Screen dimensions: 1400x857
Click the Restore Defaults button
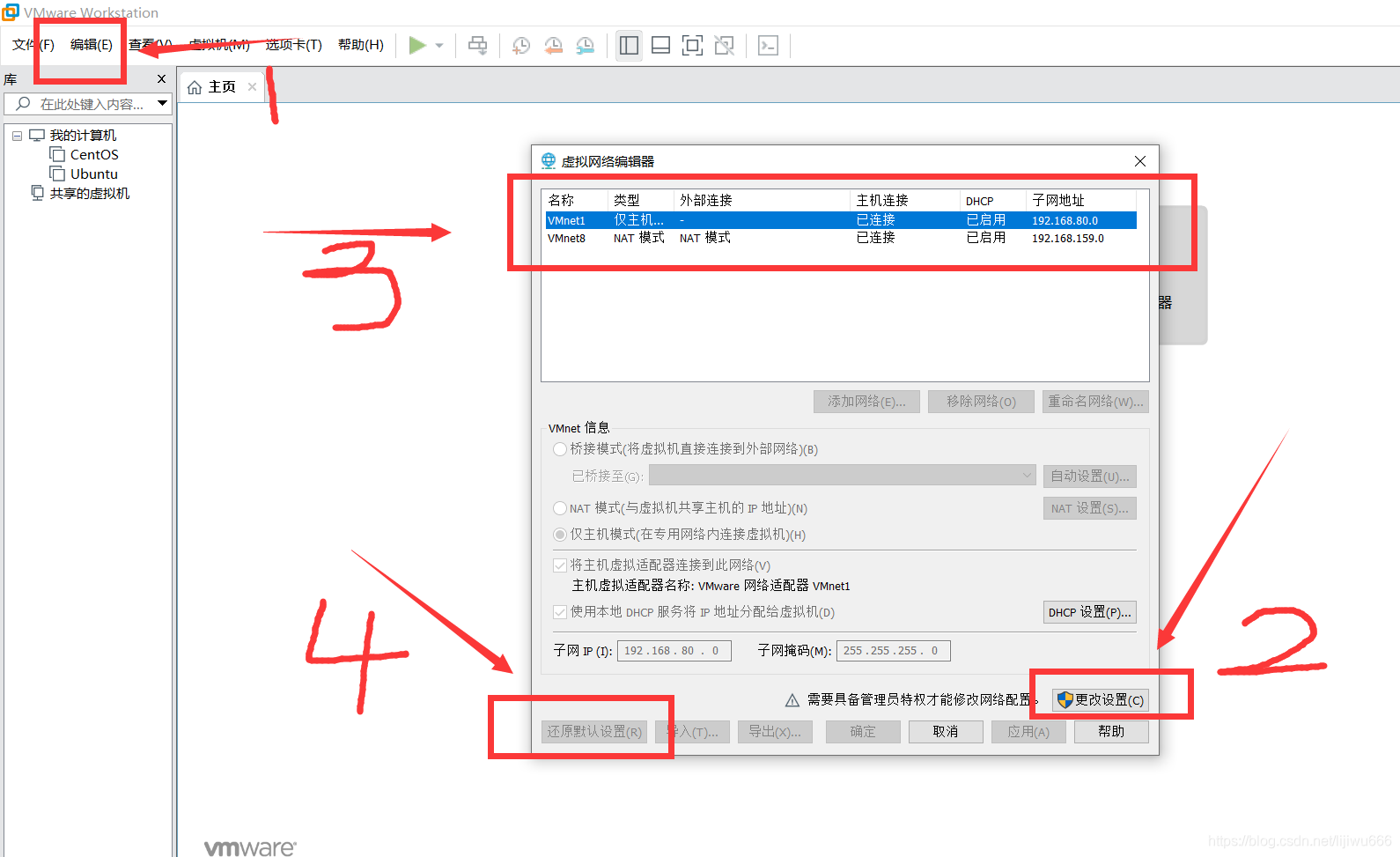594,732
